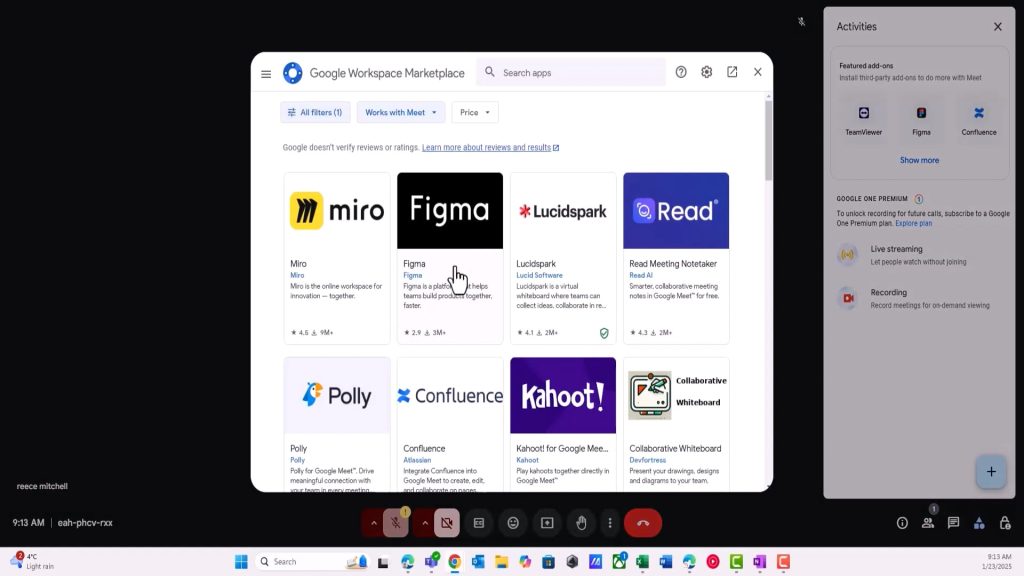Screen dimensions: 1024x576
Task: Toggle closed captions
Action: [479, 523]
